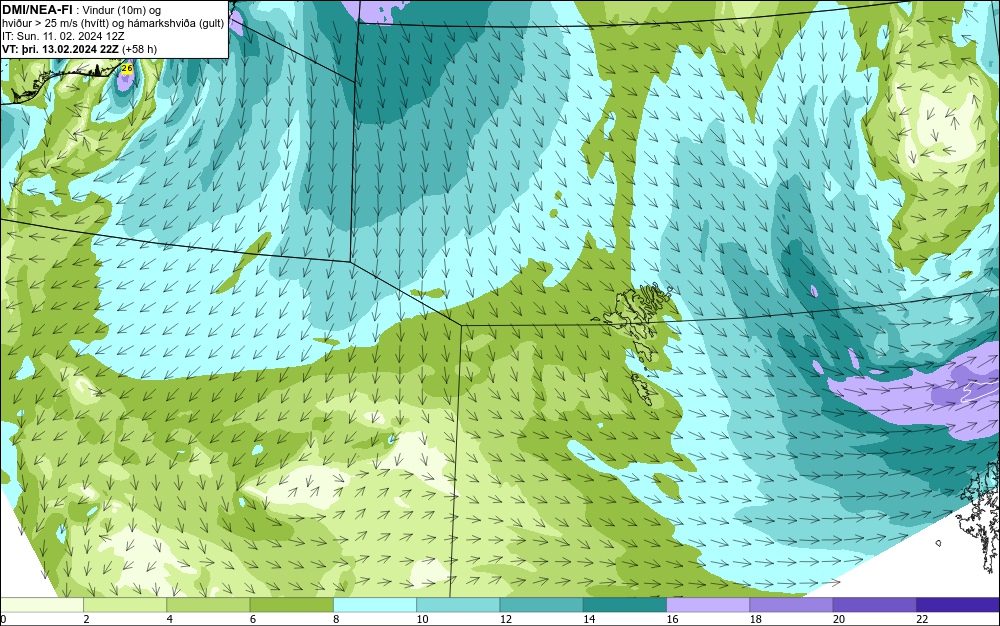Click the legend scale label '8'

click(336, 619)
